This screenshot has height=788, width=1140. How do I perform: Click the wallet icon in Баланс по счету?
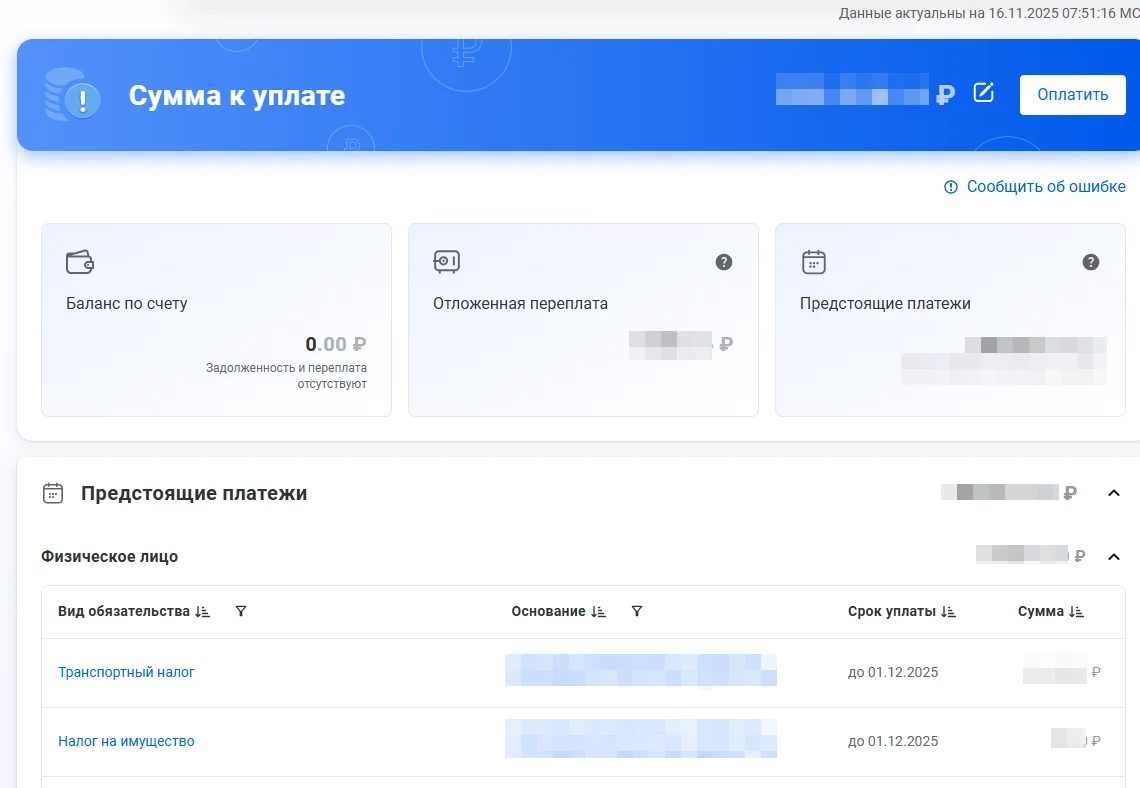(80, 262)
